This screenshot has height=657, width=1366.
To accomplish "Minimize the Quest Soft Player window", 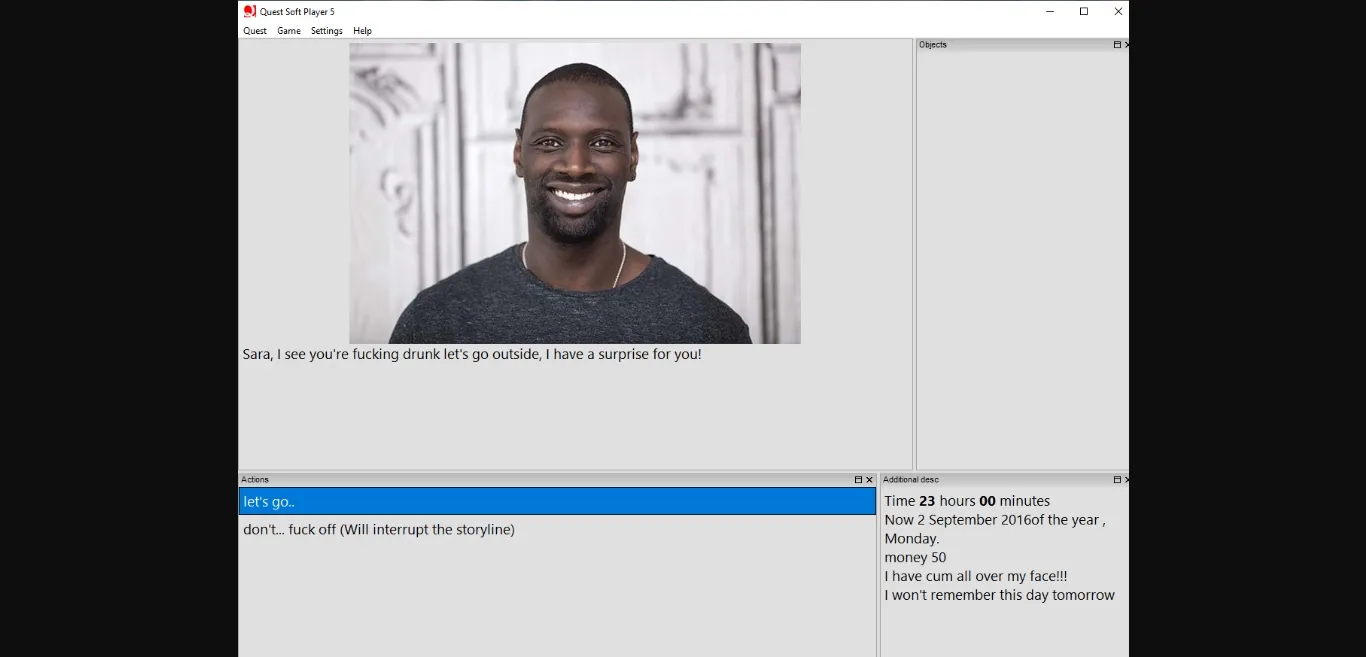I will click(x=1050, y=12).
